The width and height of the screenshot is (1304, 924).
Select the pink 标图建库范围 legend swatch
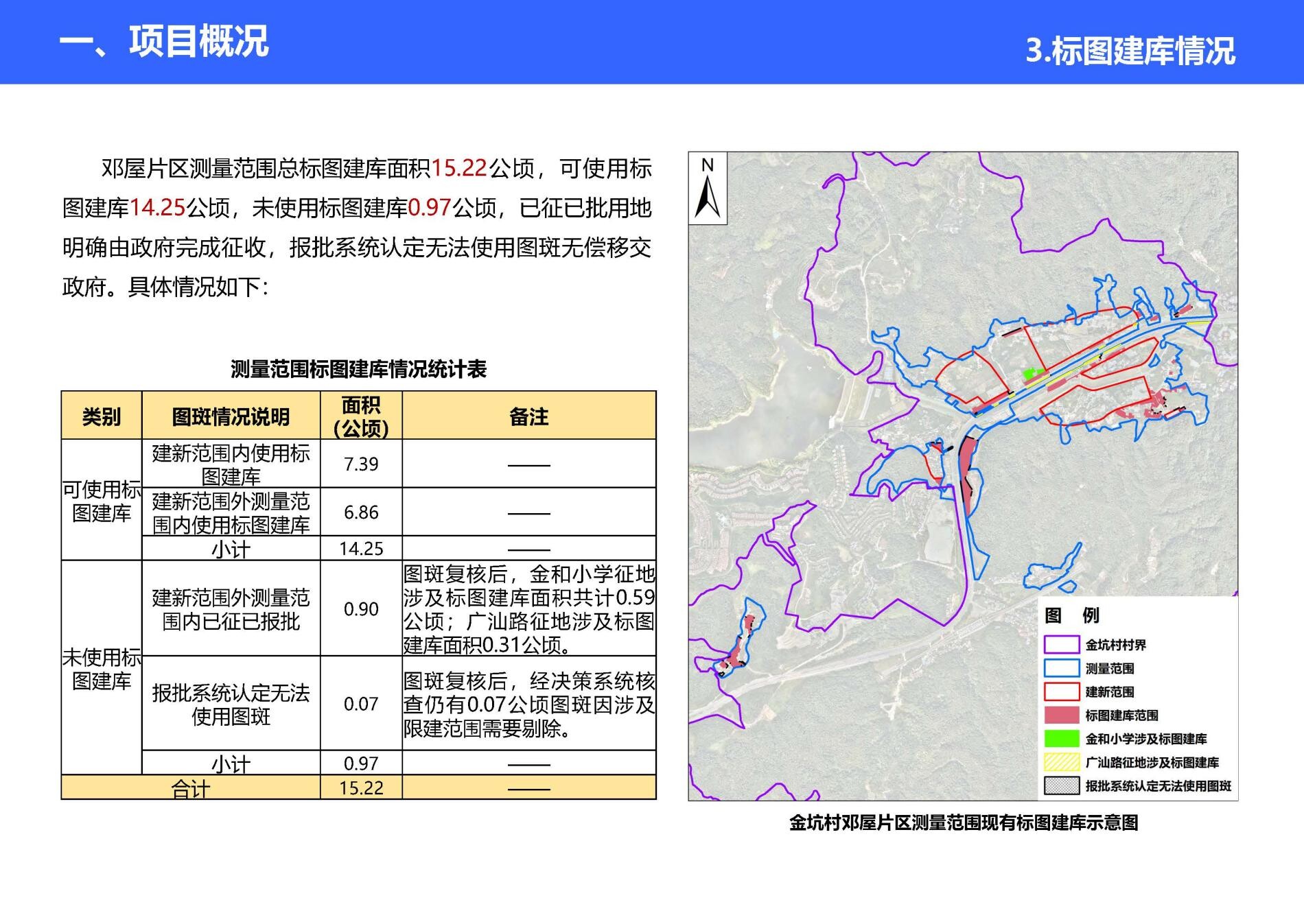tap(1061, 715)
